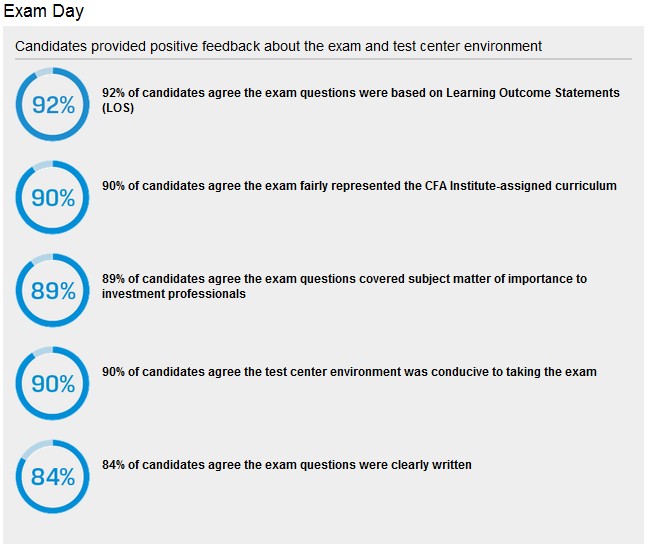This screenshot has height=548, width=652.
Task: Select the first 90% circle about curriculum
Action: 52,197
